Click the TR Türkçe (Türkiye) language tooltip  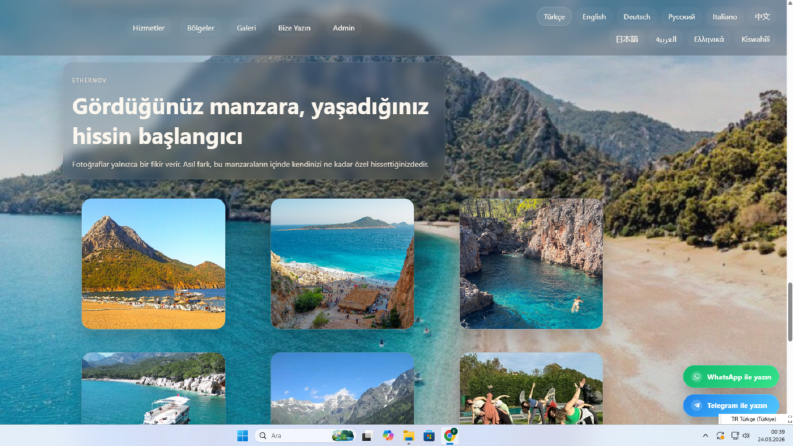tap(753, 419)
